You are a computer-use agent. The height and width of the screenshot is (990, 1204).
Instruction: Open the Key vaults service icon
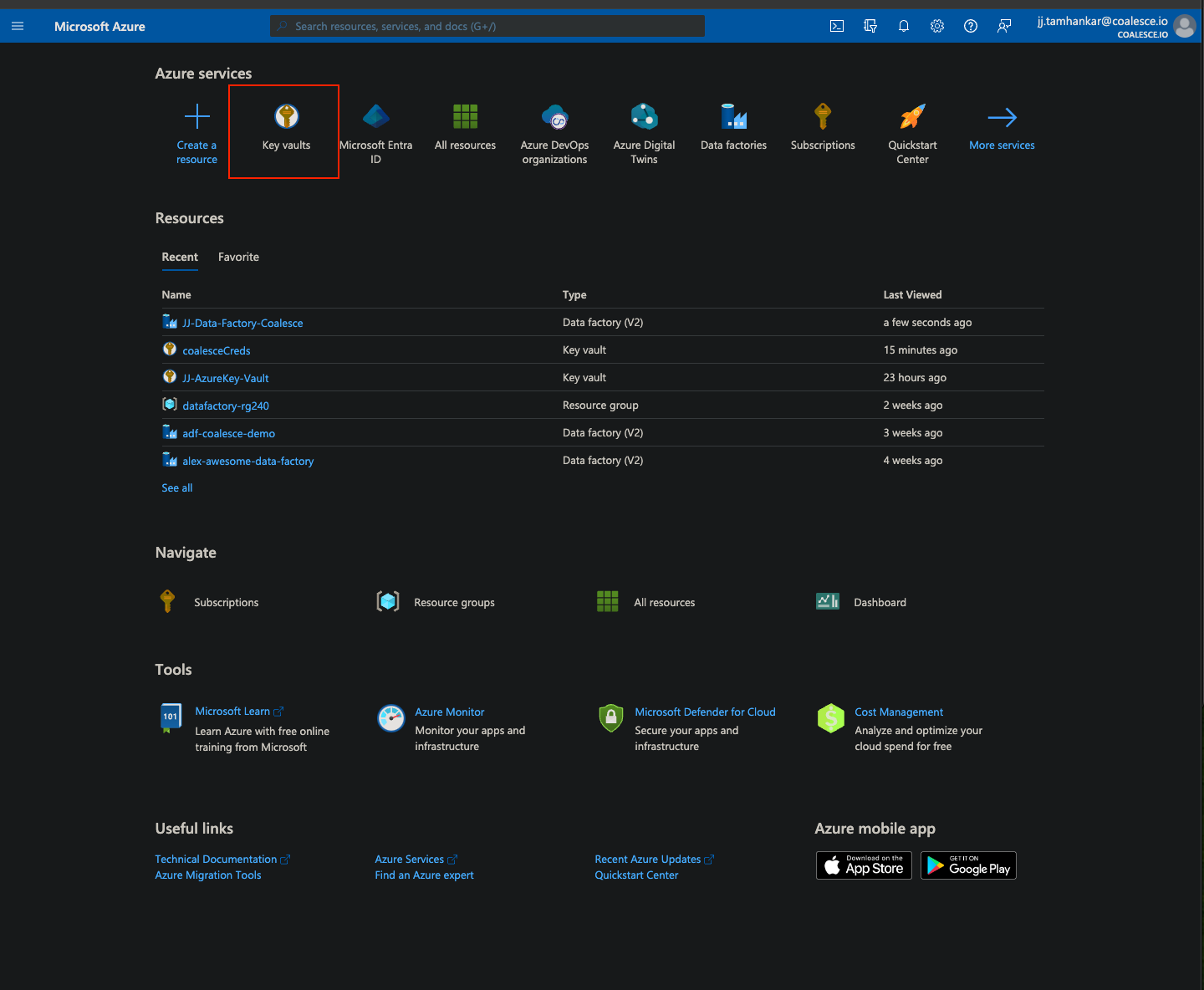tap(287, 116)
